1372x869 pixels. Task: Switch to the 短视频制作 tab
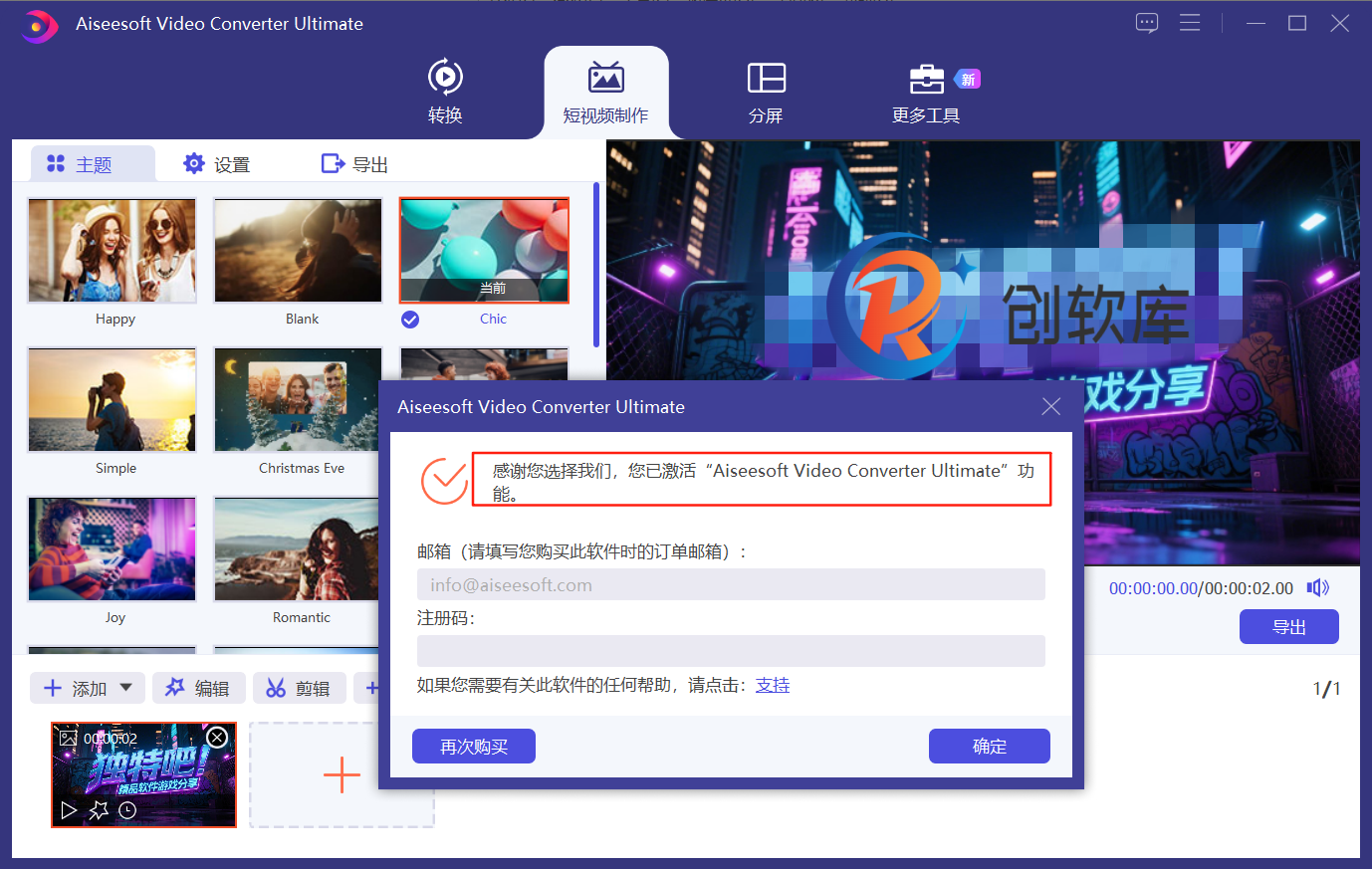(x=605, y=92)
